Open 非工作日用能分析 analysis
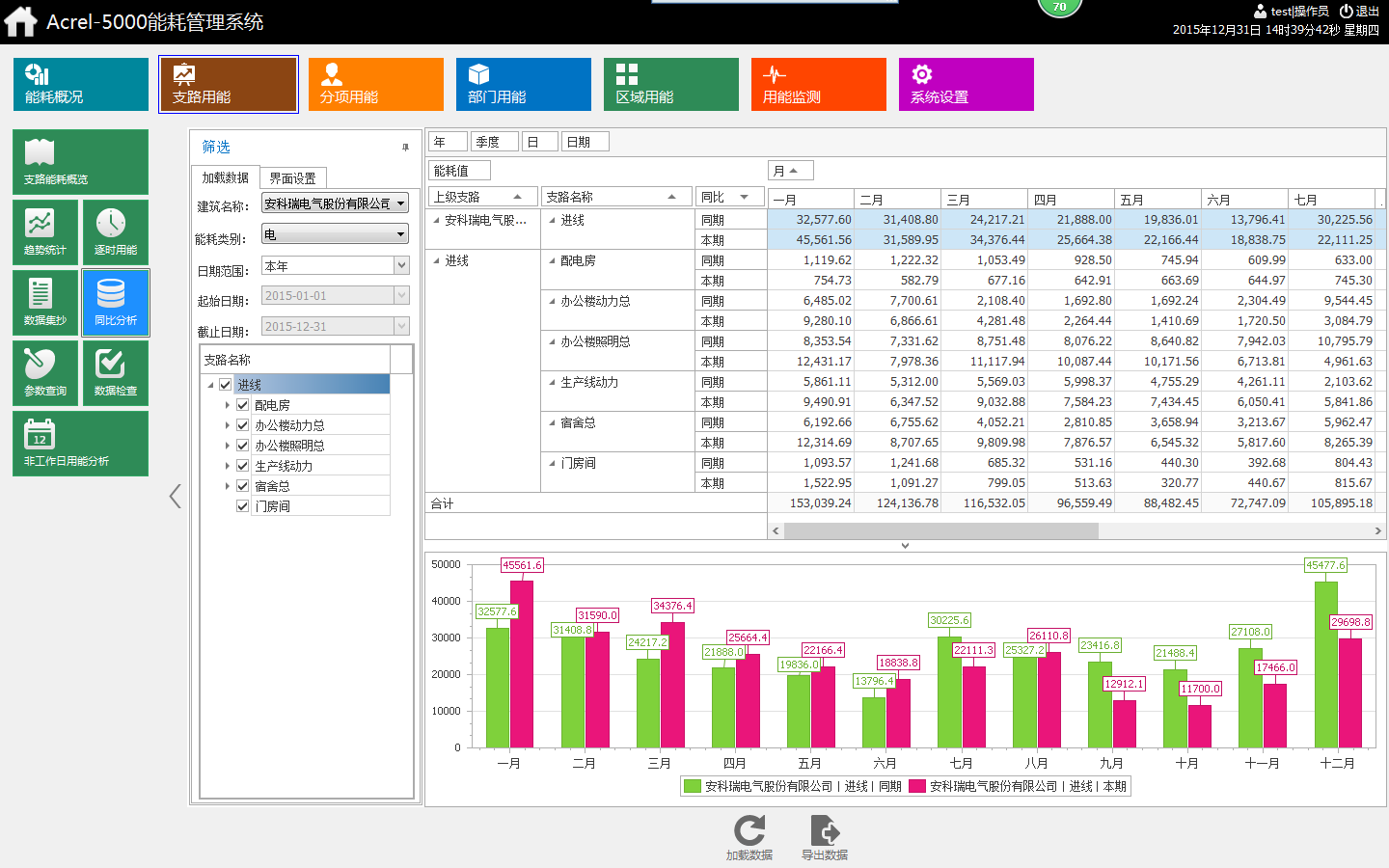 [80, 444]
